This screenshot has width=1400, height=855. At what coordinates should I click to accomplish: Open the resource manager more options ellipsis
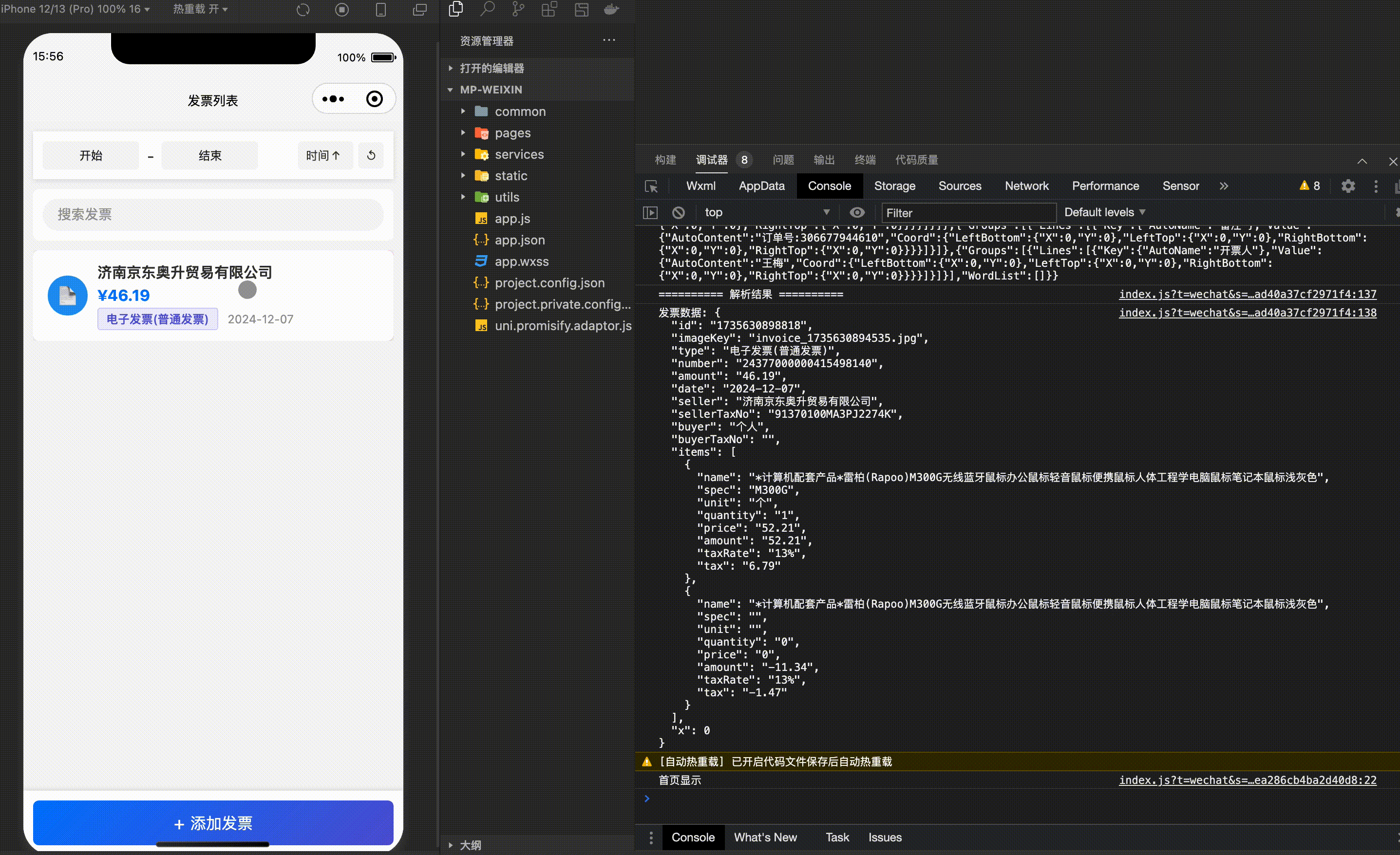pyautogui.click(x=609, y=40)
